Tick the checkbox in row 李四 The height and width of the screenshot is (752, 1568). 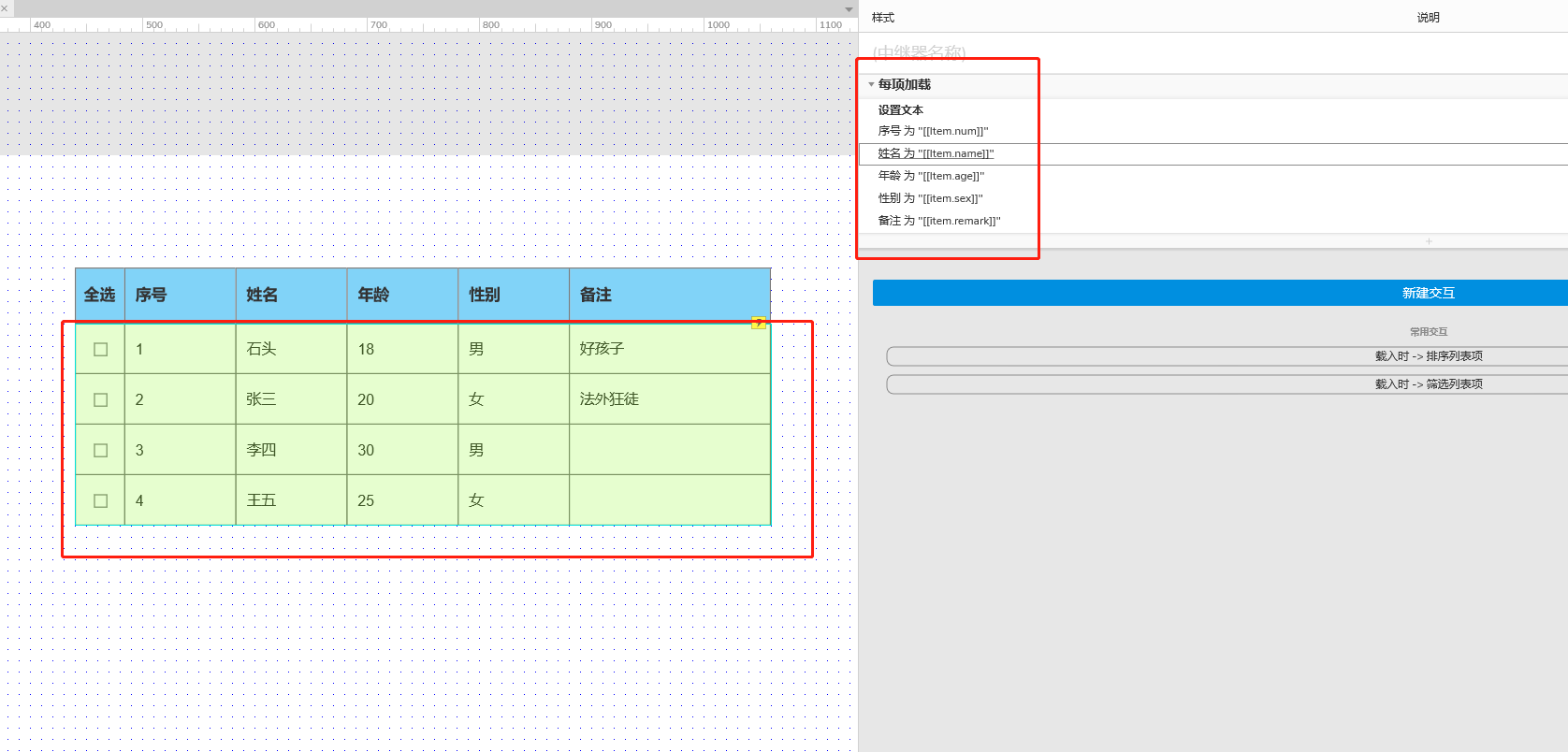101,450
